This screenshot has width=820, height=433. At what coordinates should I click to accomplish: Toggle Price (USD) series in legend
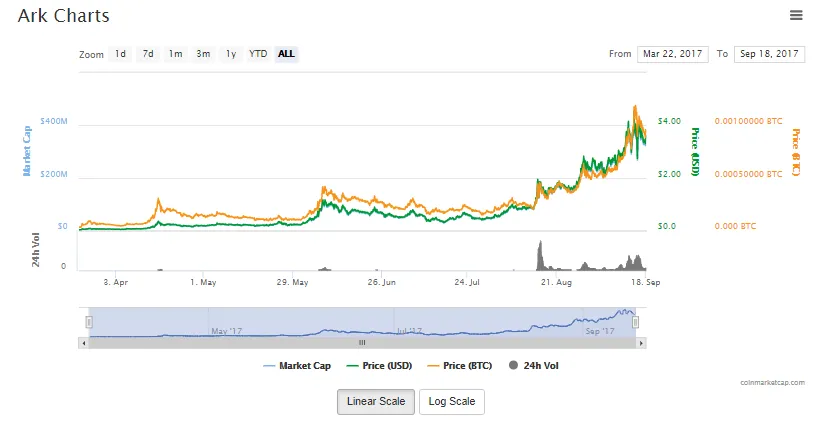click(x=380, y=366)
